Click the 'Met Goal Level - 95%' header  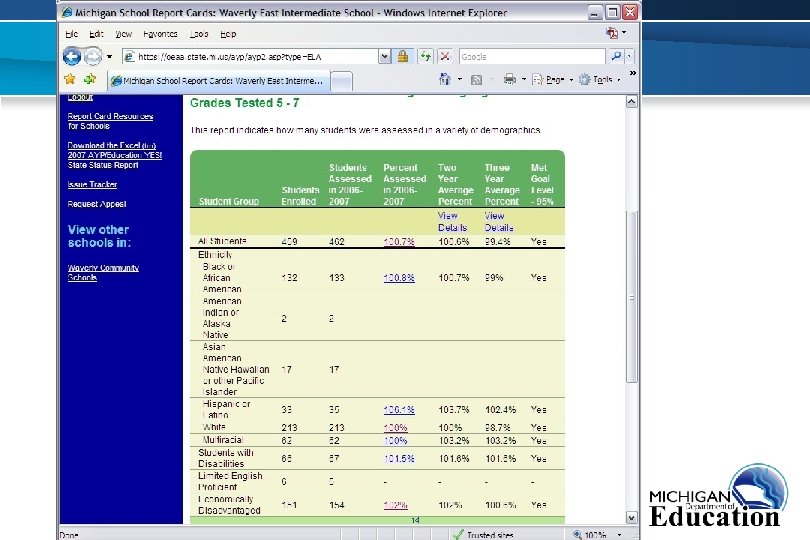541,184
